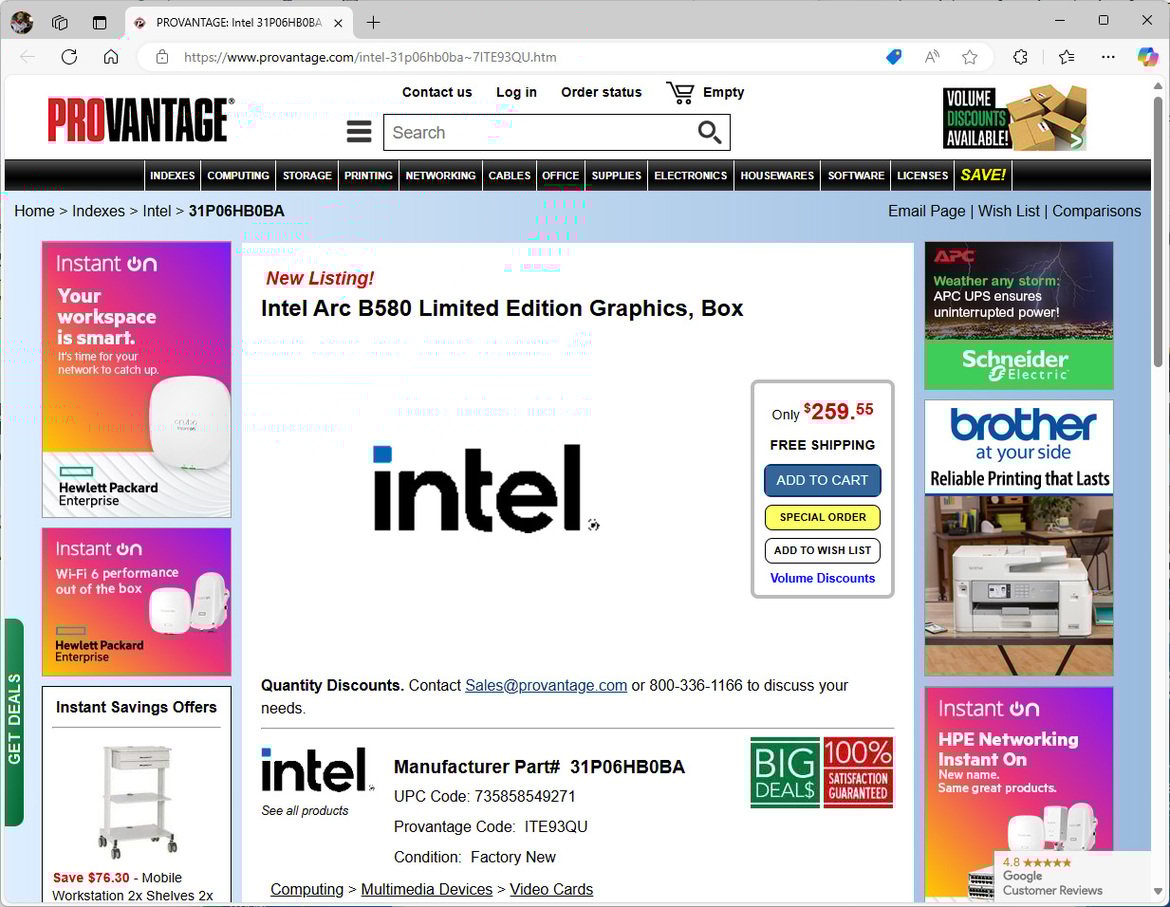Click ADD TO WISH LIST button

coord(822,550)
